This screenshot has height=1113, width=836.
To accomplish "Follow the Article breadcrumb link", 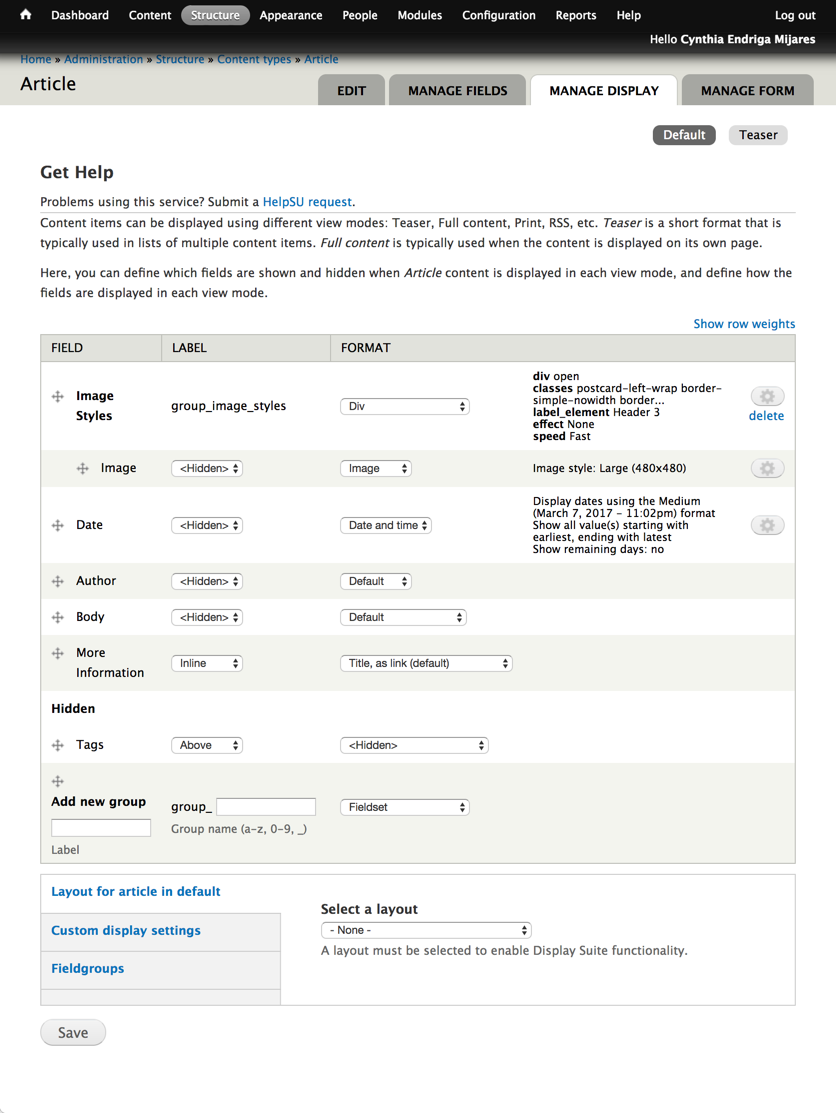I will (x=321, y=59).
